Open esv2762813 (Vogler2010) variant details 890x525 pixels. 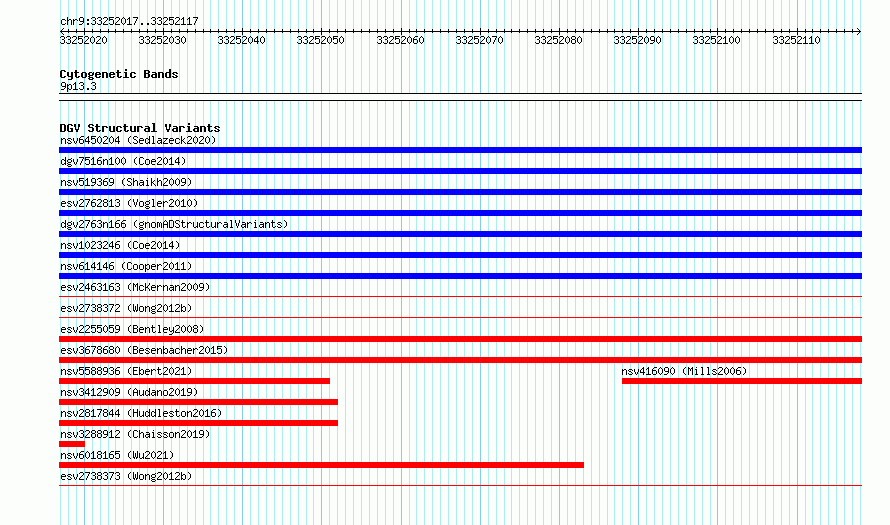[129, 203]
